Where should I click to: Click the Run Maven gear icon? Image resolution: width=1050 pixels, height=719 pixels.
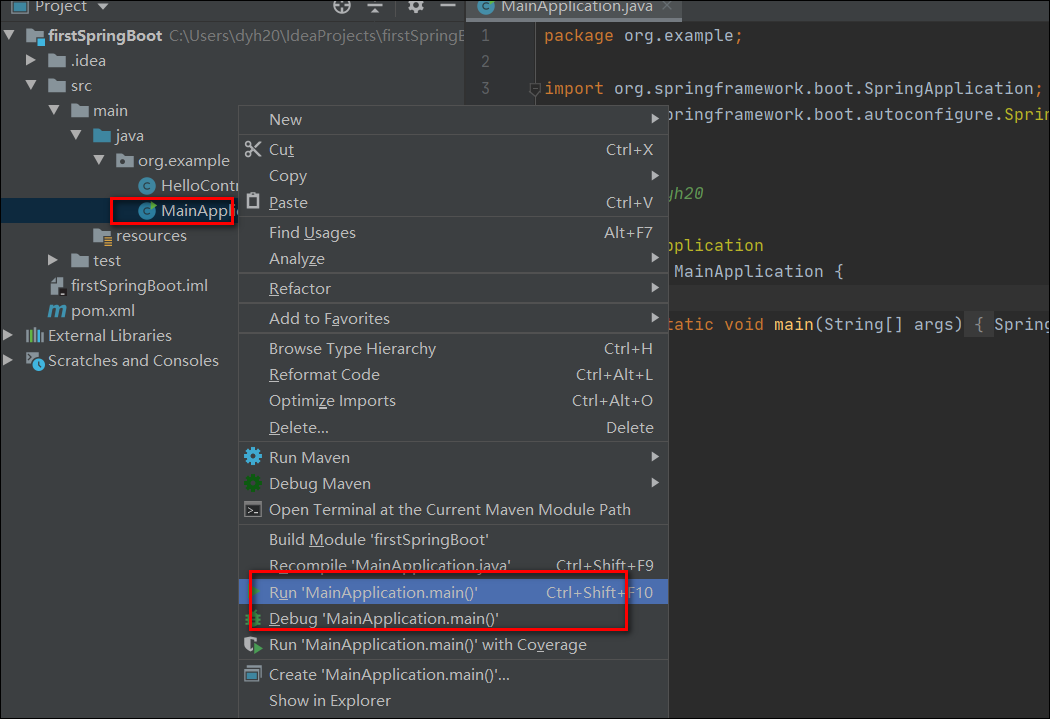(253, 457)
